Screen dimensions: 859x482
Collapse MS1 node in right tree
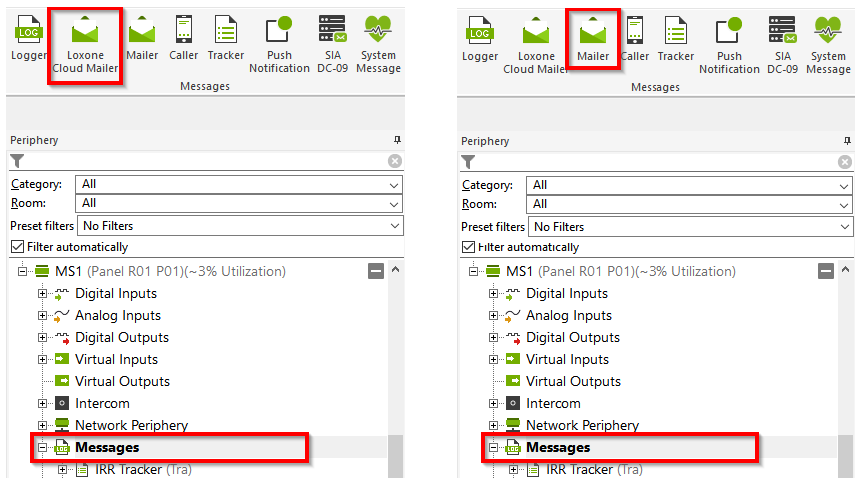[x=473, y=271]
